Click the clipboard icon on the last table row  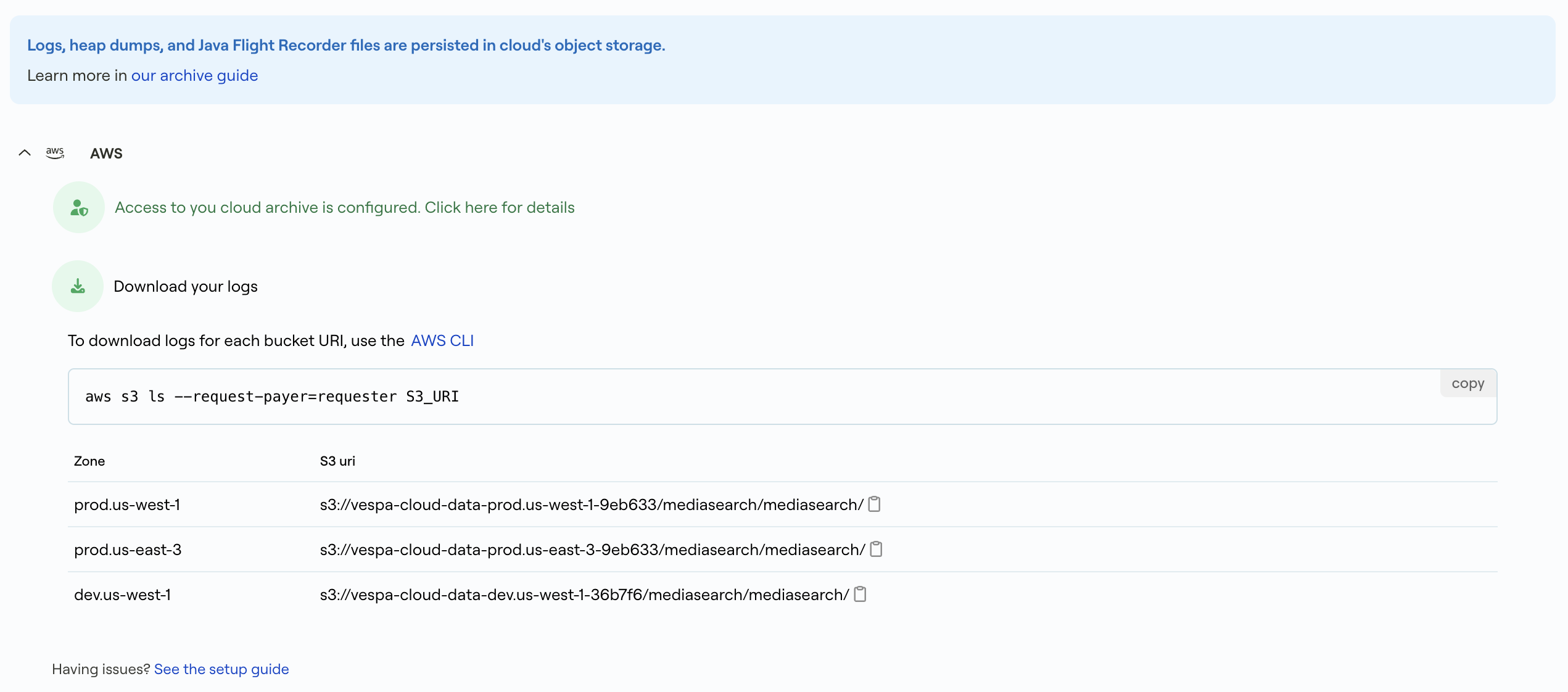(860, 594)
